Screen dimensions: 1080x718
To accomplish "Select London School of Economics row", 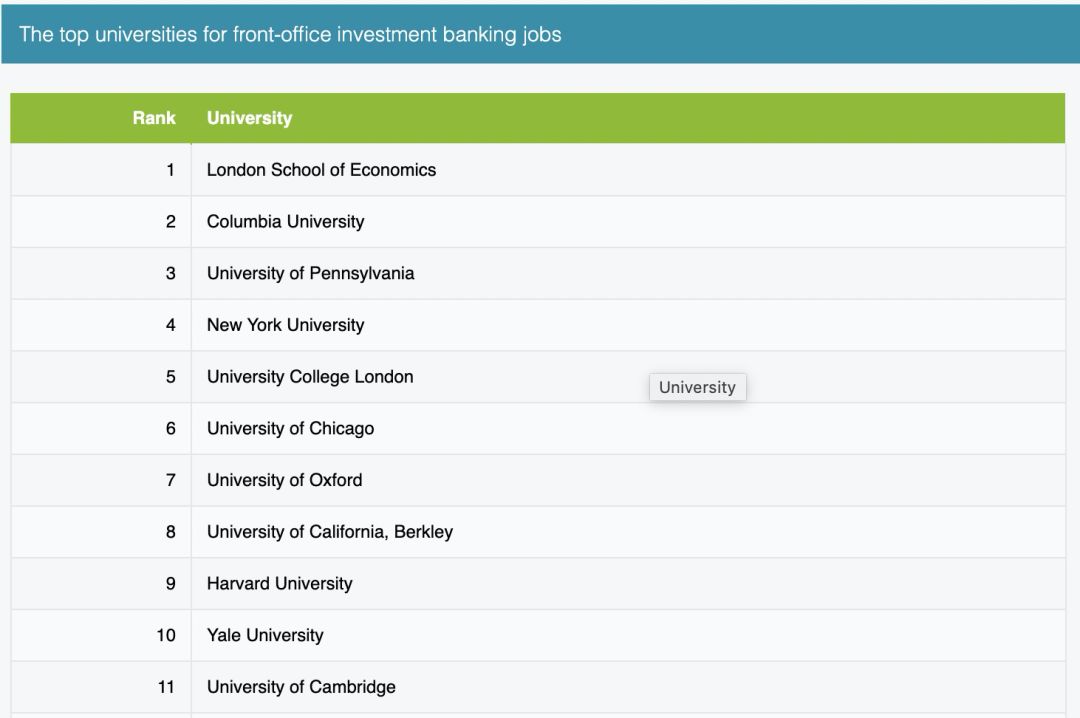I will tap(538, 170).
